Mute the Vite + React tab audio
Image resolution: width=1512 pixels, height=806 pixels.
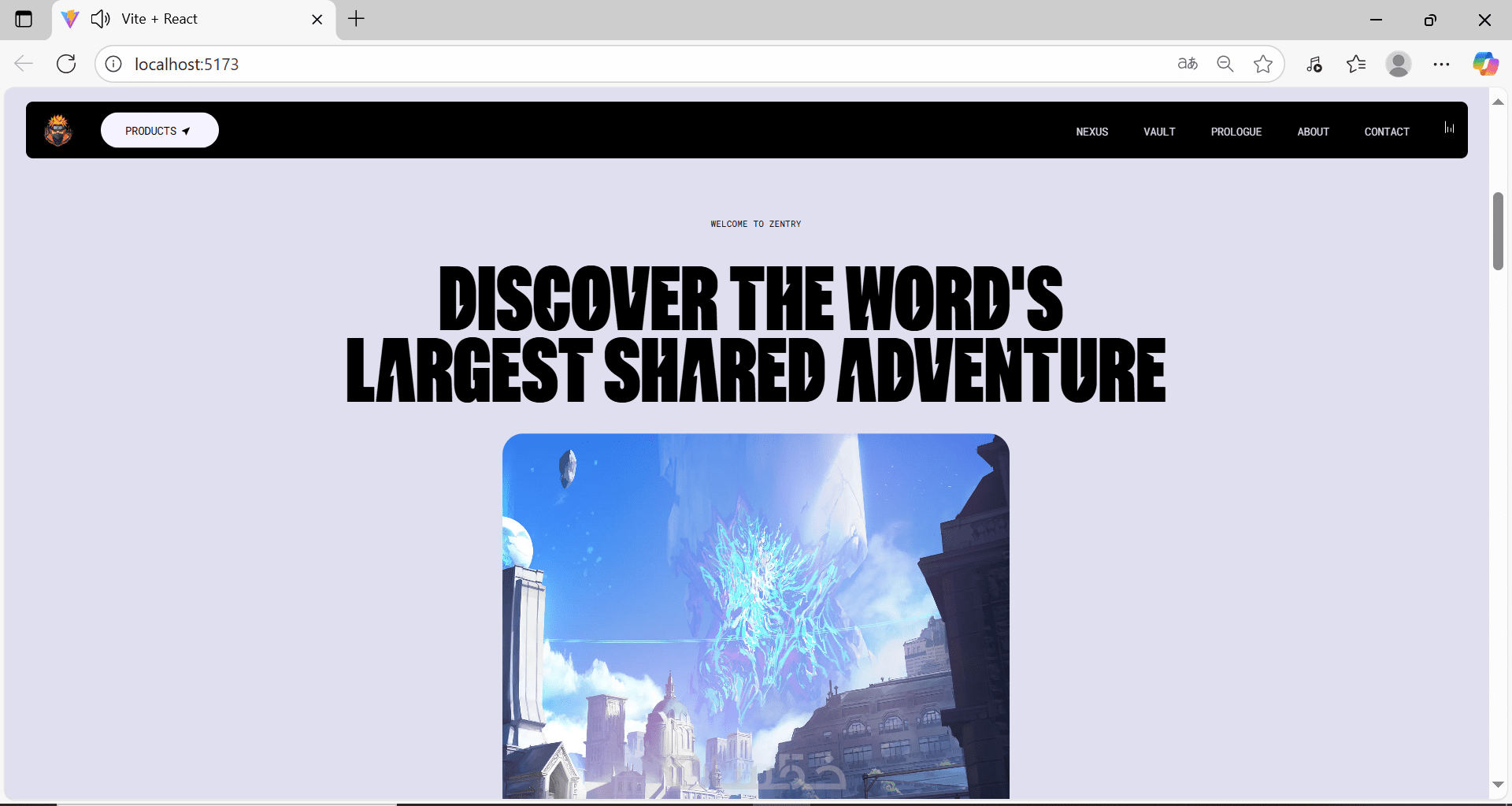coord(100,19)
